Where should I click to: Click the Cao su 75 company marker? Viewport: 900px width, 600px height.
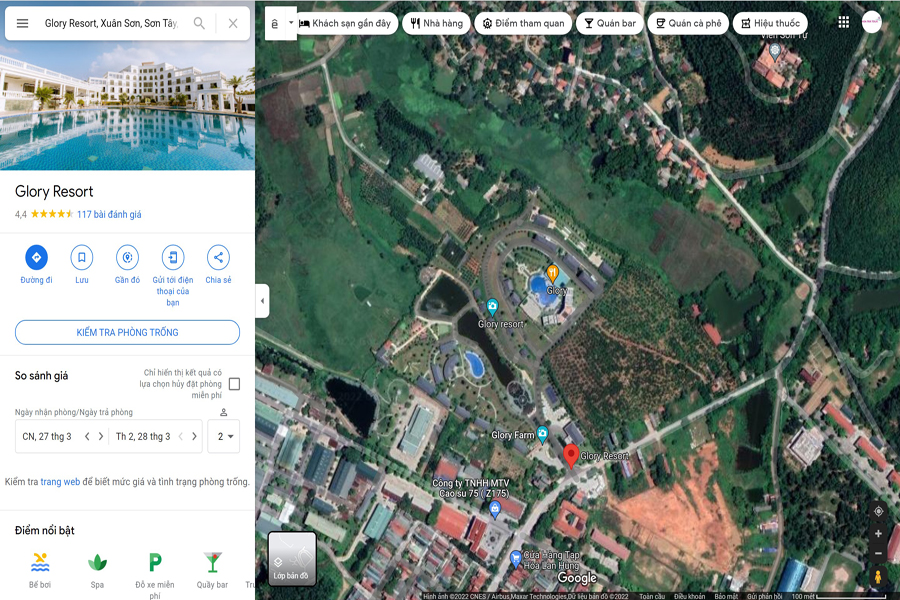(x=495, y=509)
